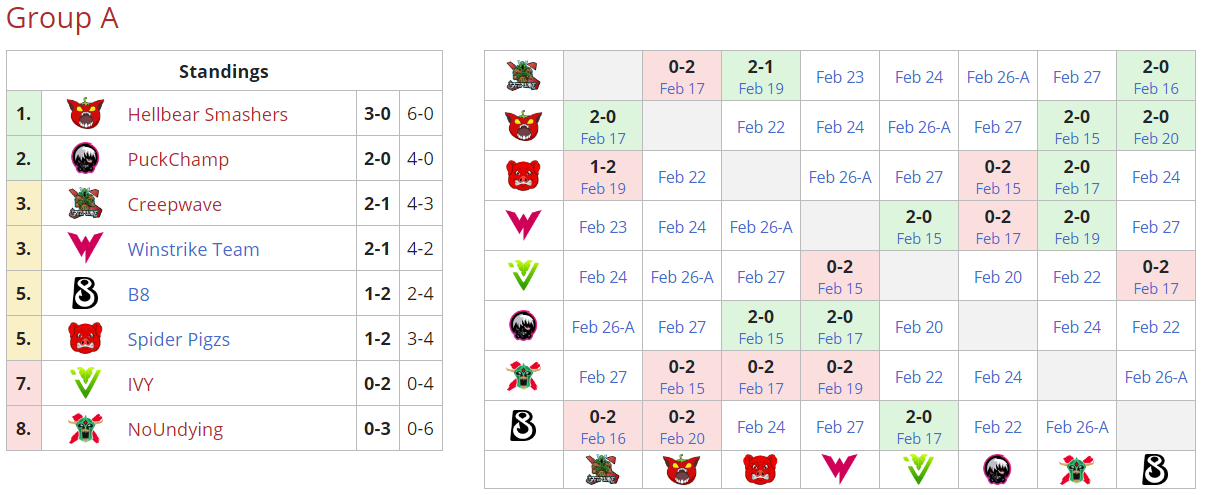
Task: Click the NoUndying logo in the standings
Action: [x=85, y=429]
